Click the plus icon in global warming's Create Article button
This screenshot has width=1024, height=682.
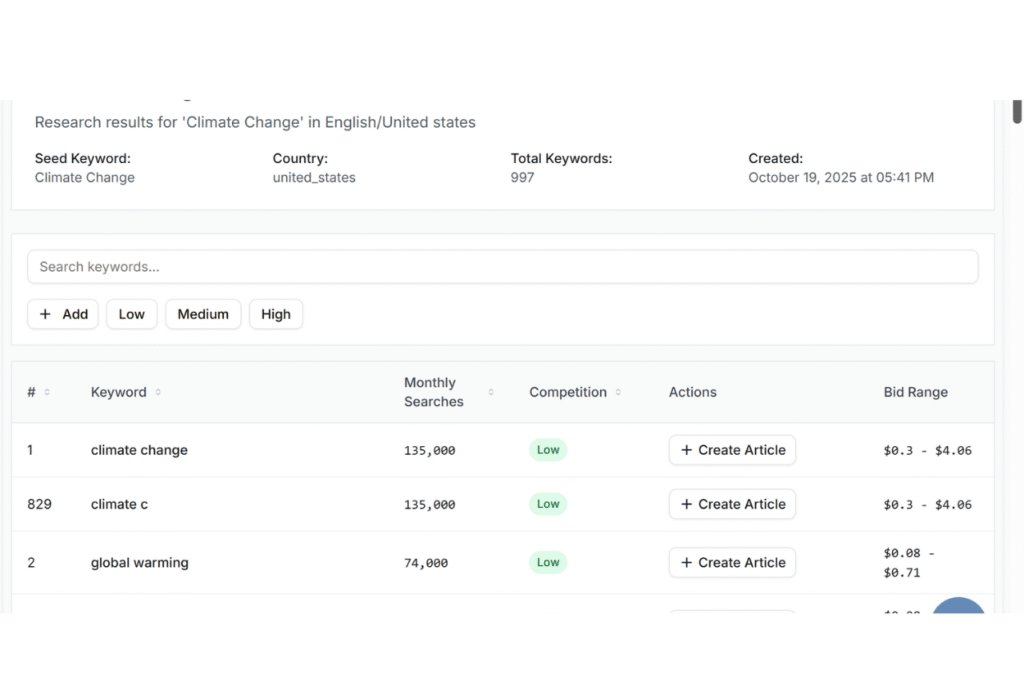(x=688, y=562)
